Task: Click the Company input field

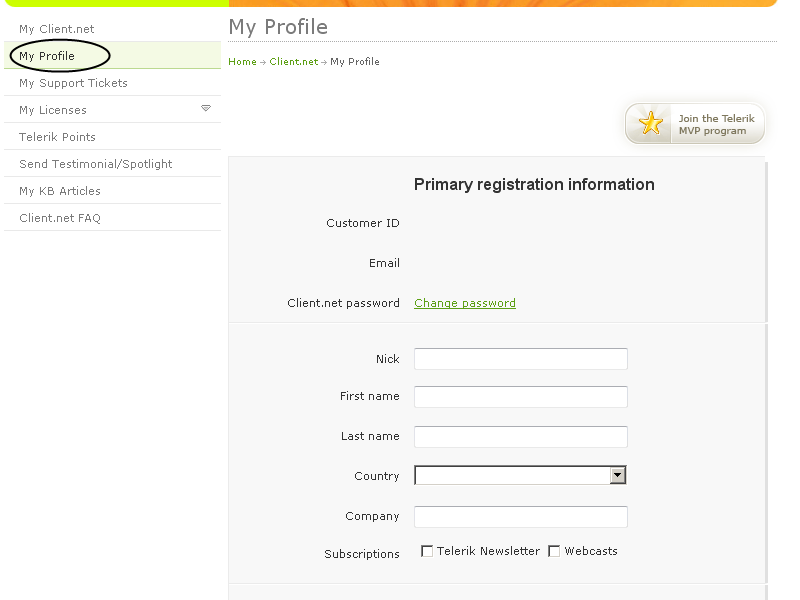Action: pyautogui.click(x=520, y=517)
